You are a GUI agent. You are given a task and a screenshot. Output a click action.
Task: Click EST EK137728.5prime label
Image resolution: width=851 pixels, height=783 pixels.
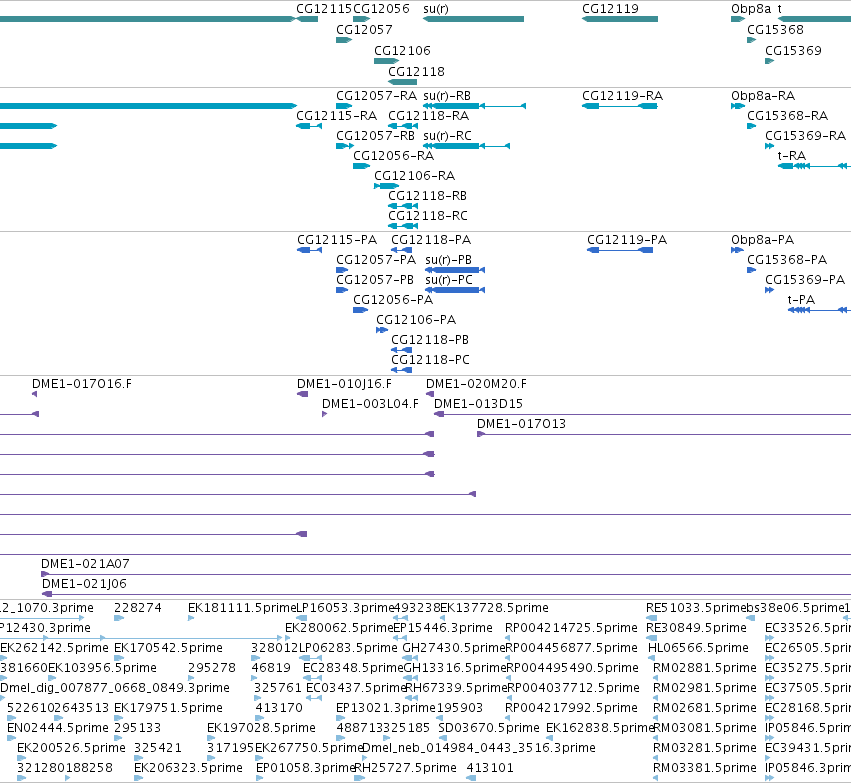494,609
